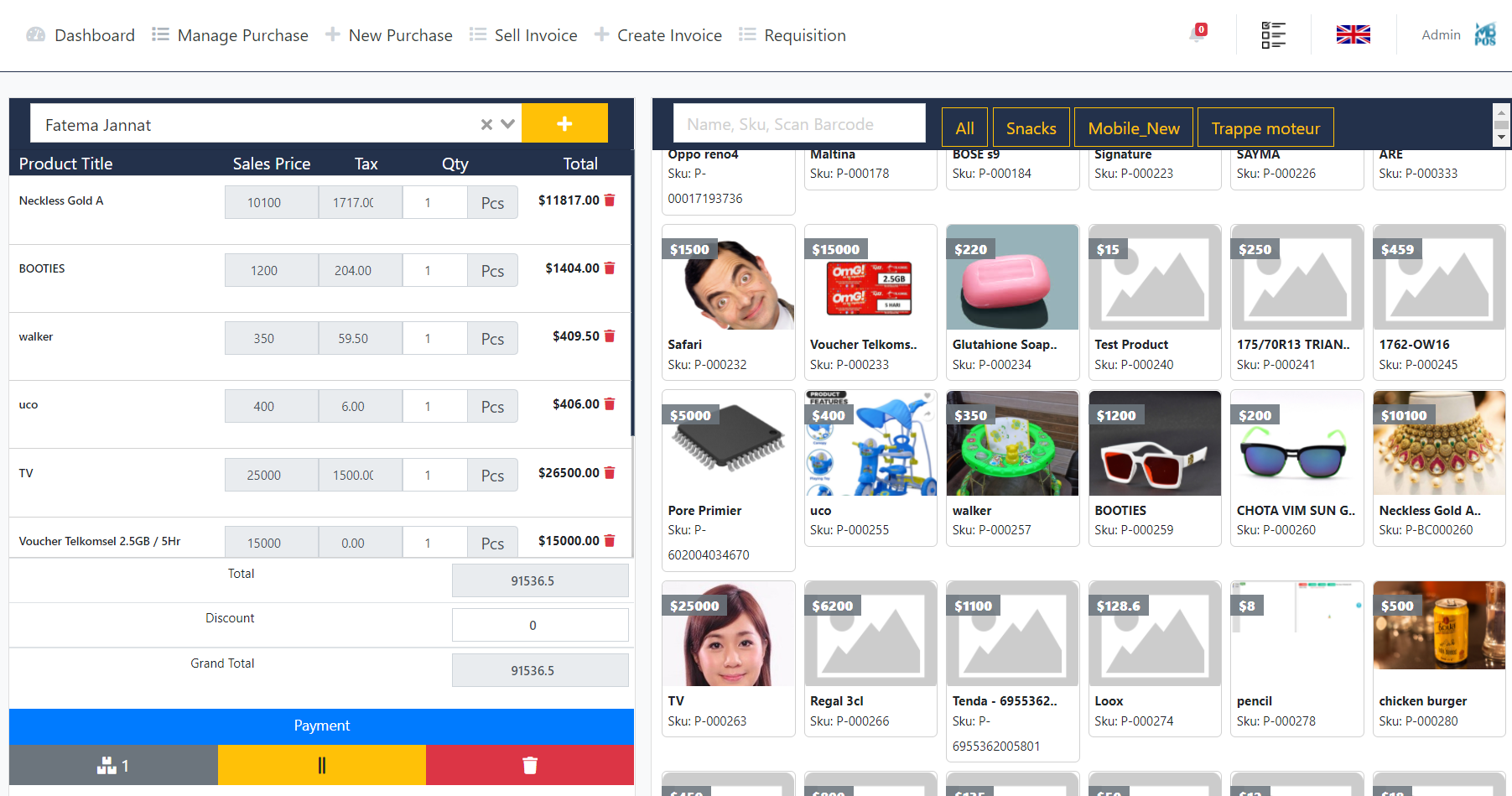Clear the cart with the red trash icon
The width and height of the screenshot is (1512, 796).
(529, 764)
